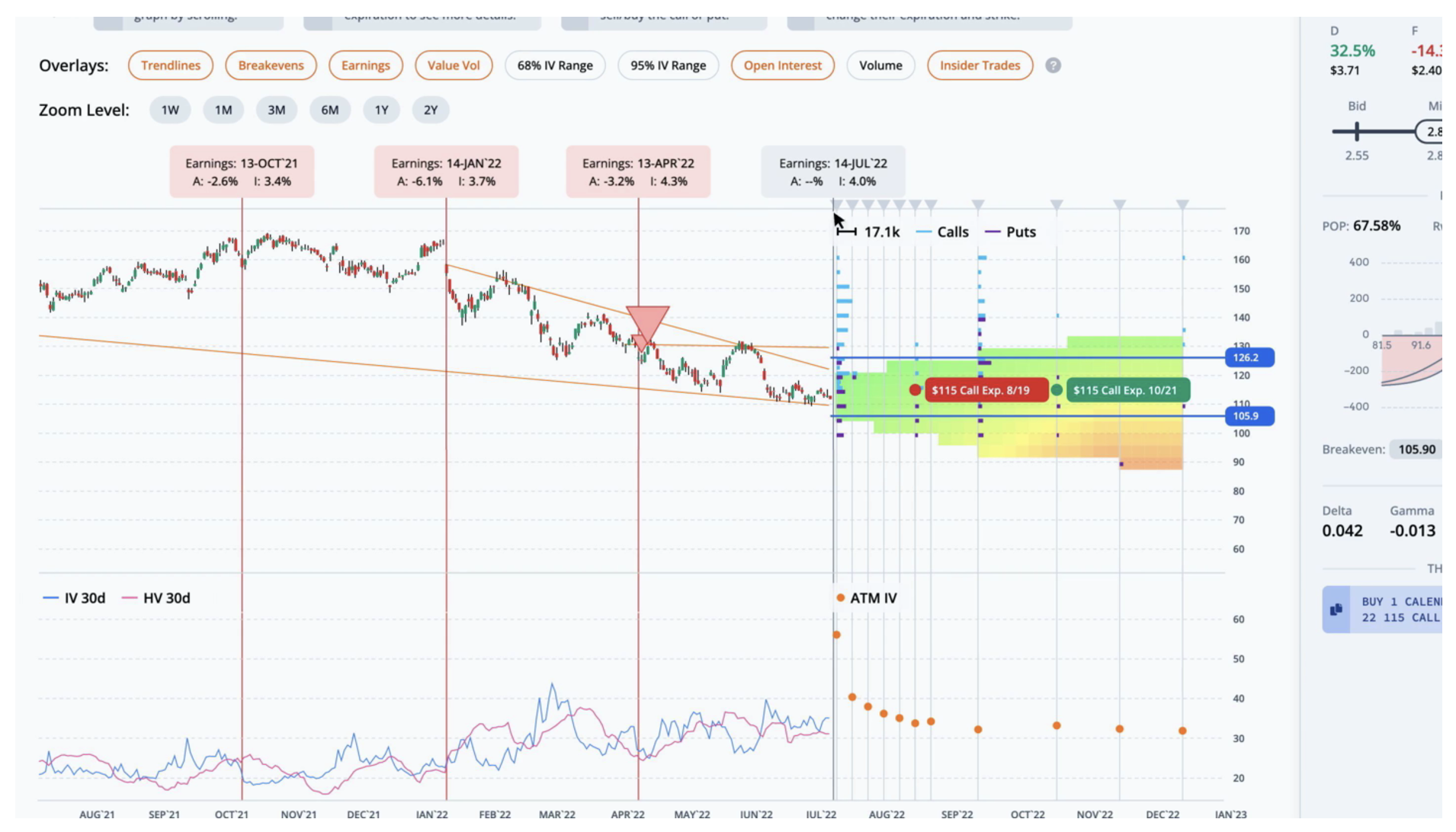Click the Bid slider handle
Image resolution: width=1456 pixels, height=832 pixels.
pos(1357,131)
